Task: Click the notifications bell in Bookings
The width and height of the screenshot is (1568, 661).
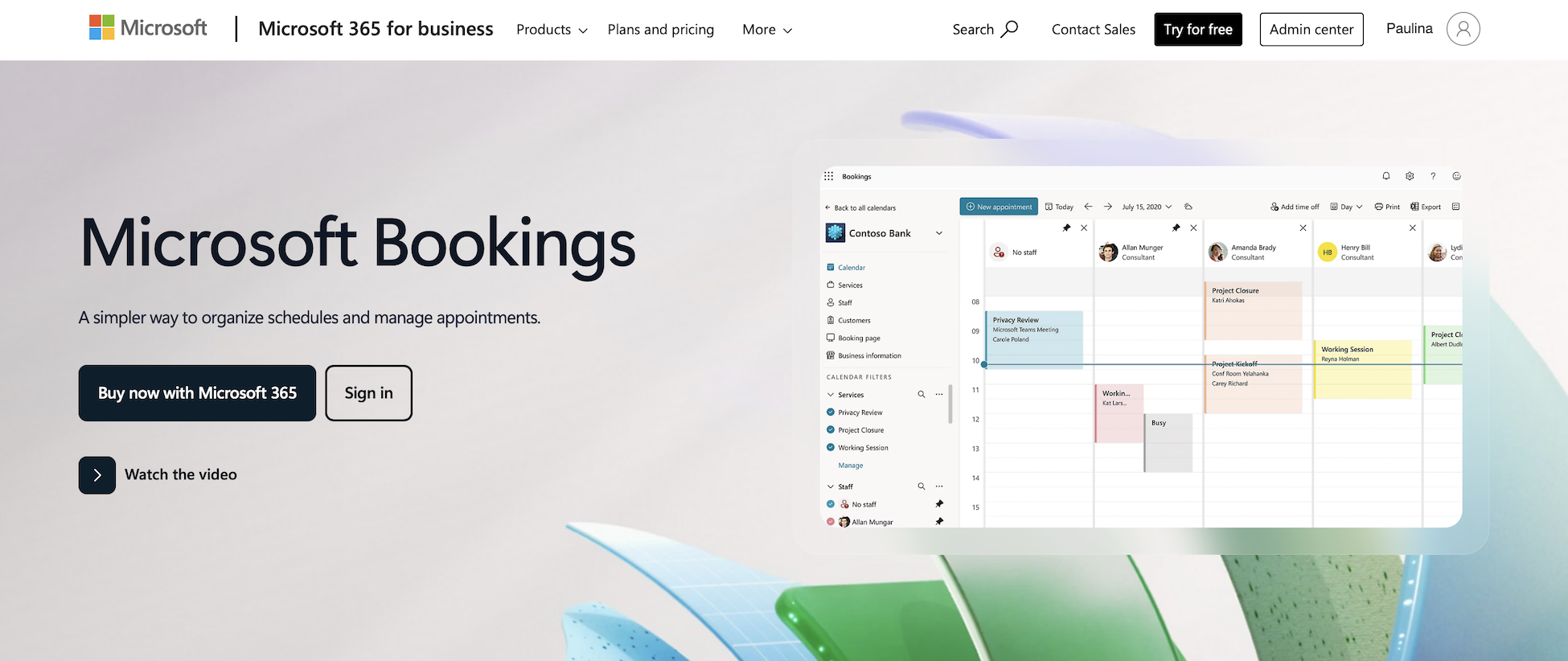Action: coord(1386,176)
